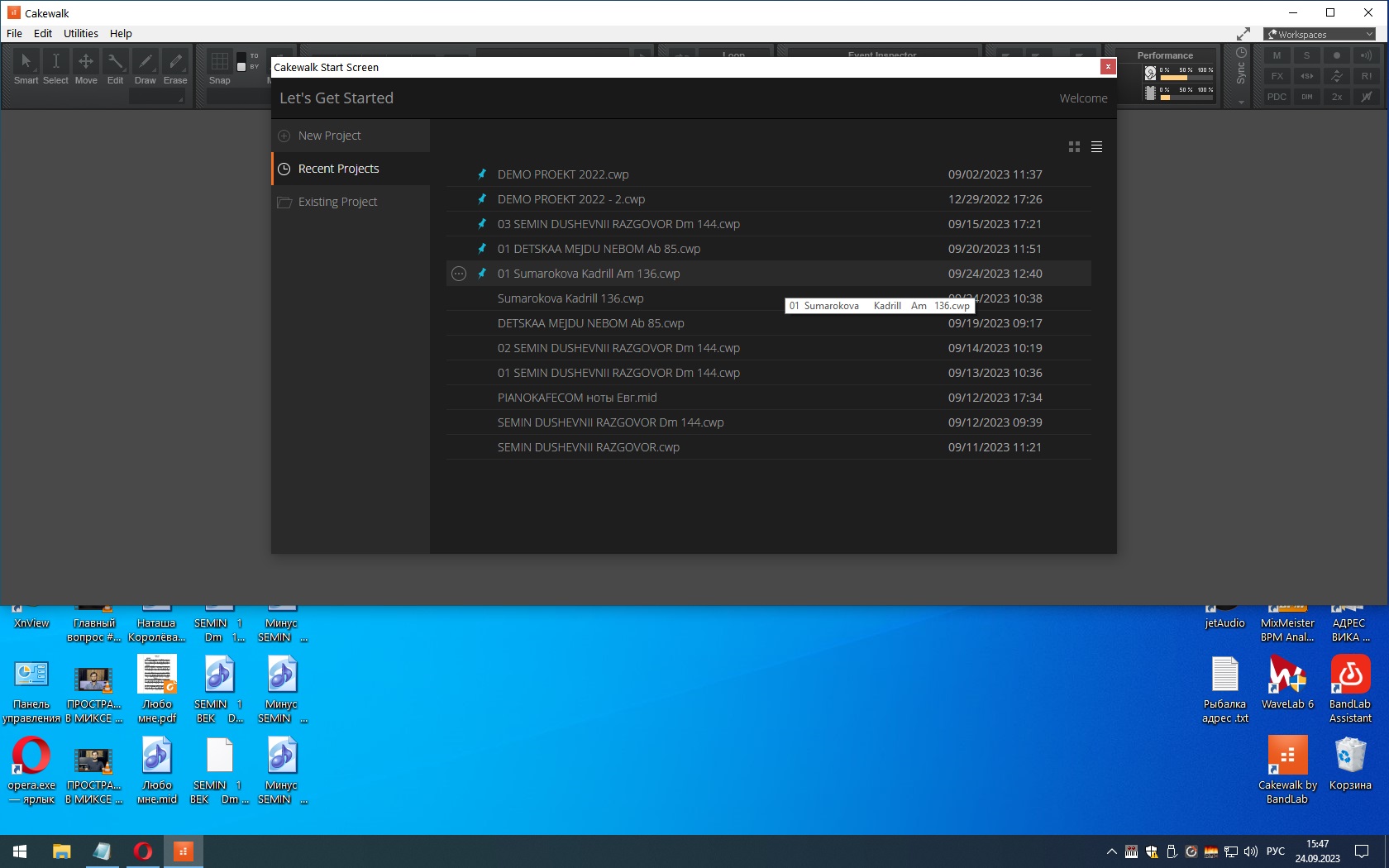Viewport: 1389px width, 868px height.
Task: Toggle the crossed-out plug-in load balancing button
Action: pyautogui.click(x=1366, y=97)
